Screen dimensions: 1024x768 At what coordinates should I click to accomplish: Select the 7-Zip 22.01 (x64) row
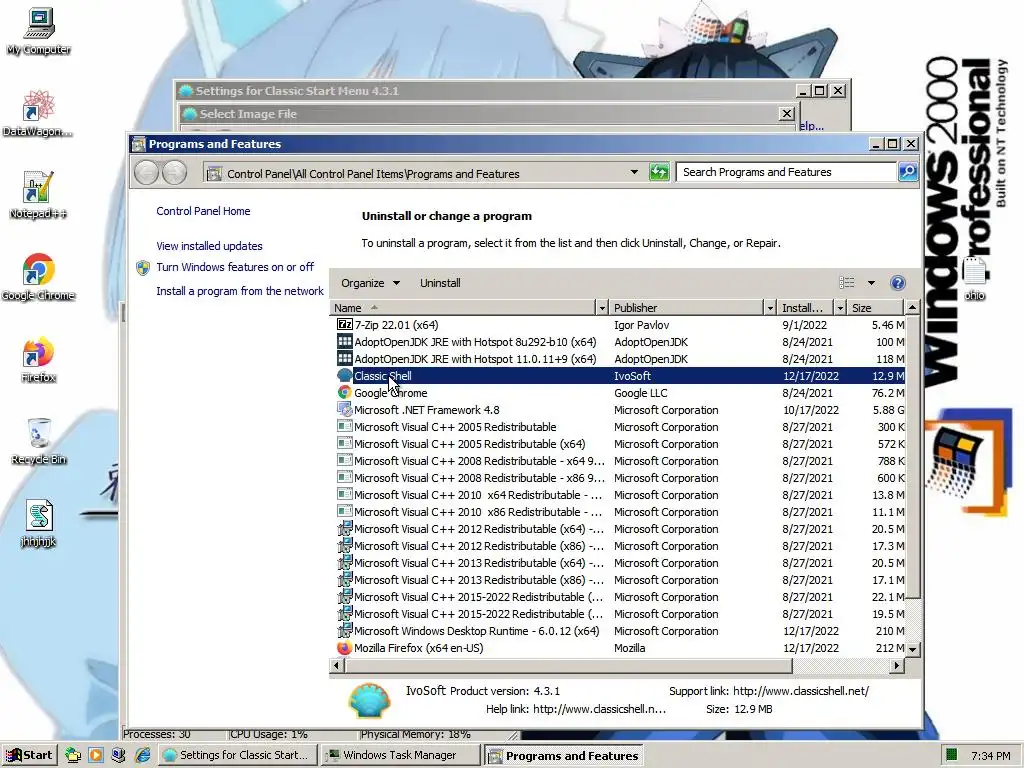click(620, 325)
